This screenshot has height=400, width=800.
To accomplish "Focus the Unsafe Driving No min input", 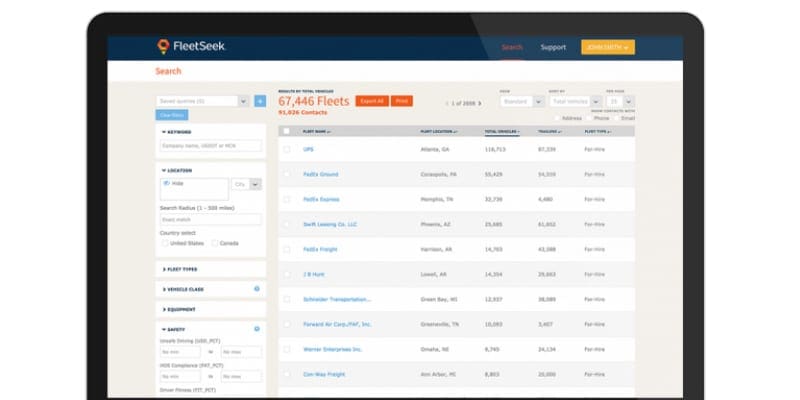I will coord(180,352).
